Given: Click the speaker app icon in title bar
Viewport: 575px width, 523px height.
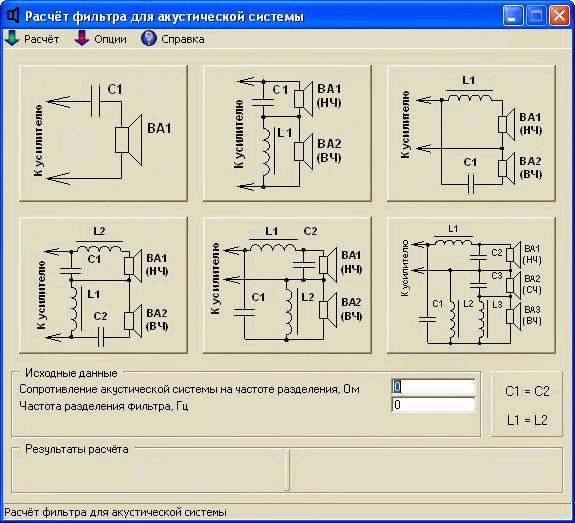Looking at the screenshot, I should (13, 15).
